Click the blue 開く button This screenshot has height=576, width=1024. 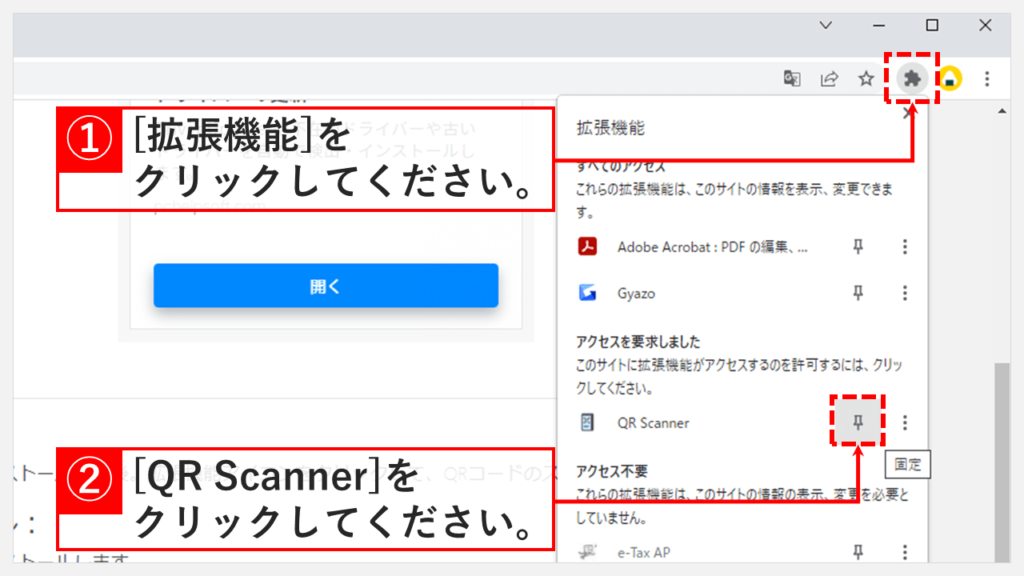click(x=325, y=286)
